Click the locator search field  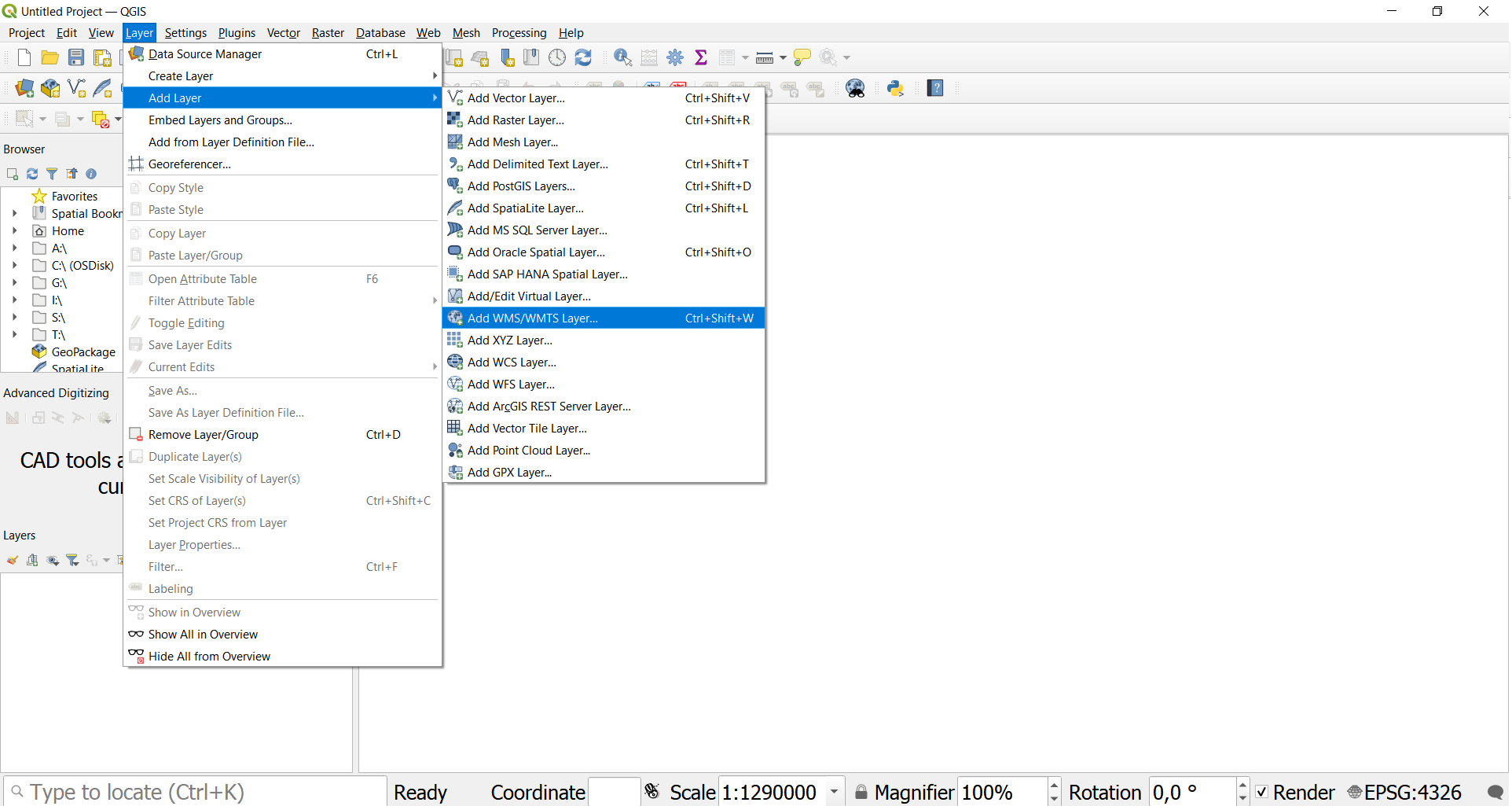[195, 792]
